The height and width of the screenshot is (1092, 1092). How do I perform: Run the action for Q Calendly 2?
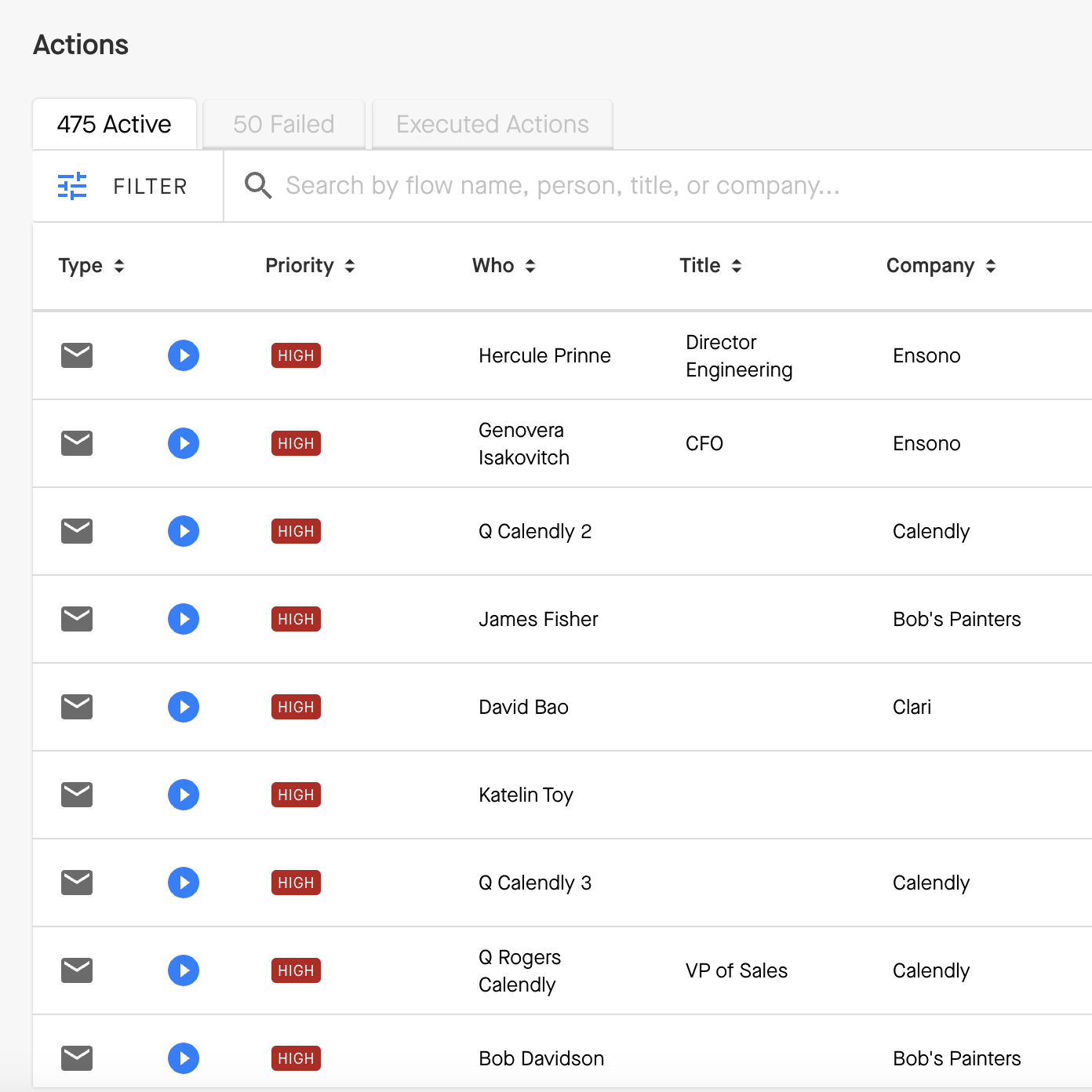tap(184, 531)
